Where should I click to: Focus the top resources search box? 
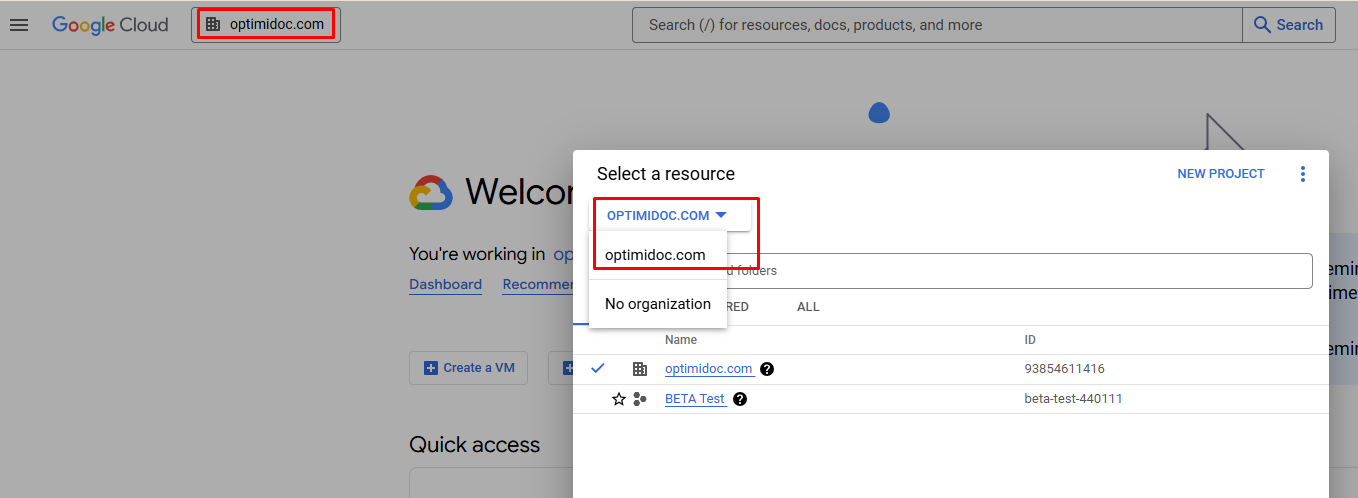[936, 25]
